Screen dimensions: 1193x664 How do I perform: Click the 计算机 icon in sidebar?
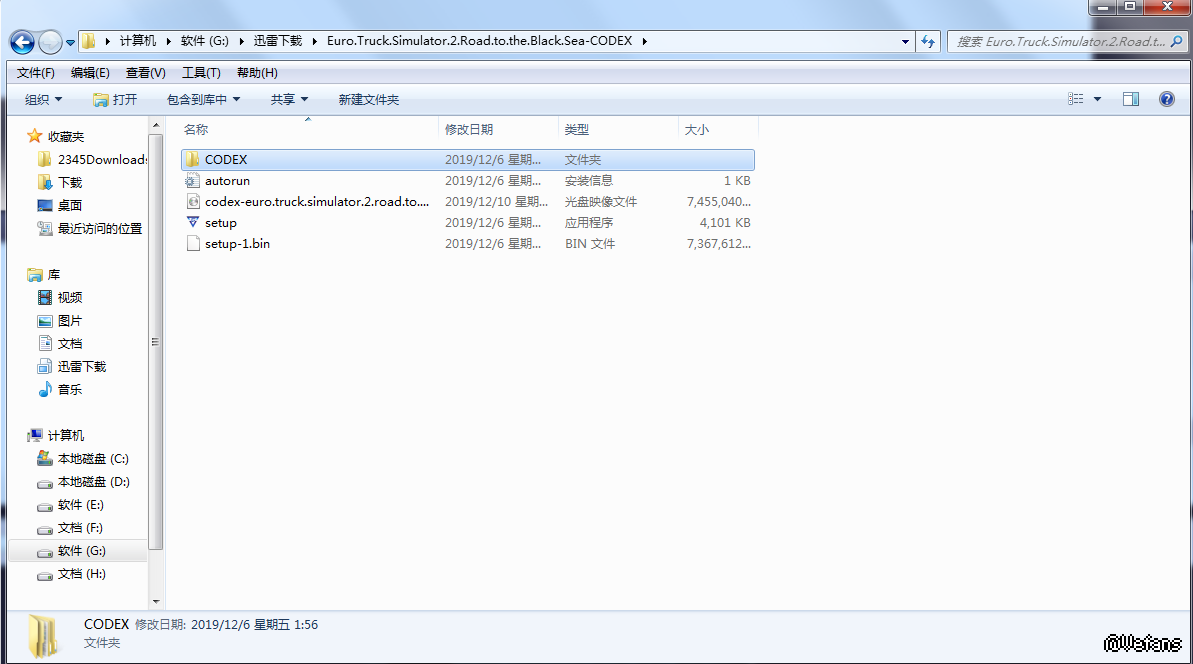tap(34, 435)
